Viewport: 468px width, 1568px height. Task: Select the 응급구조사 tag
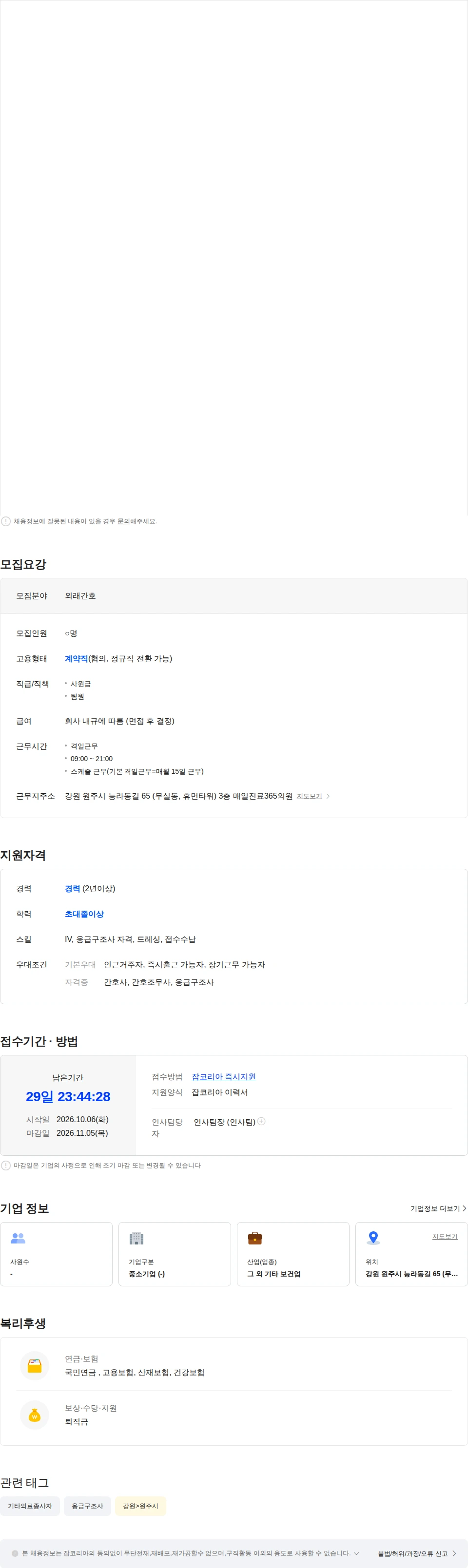point(87,1506)
